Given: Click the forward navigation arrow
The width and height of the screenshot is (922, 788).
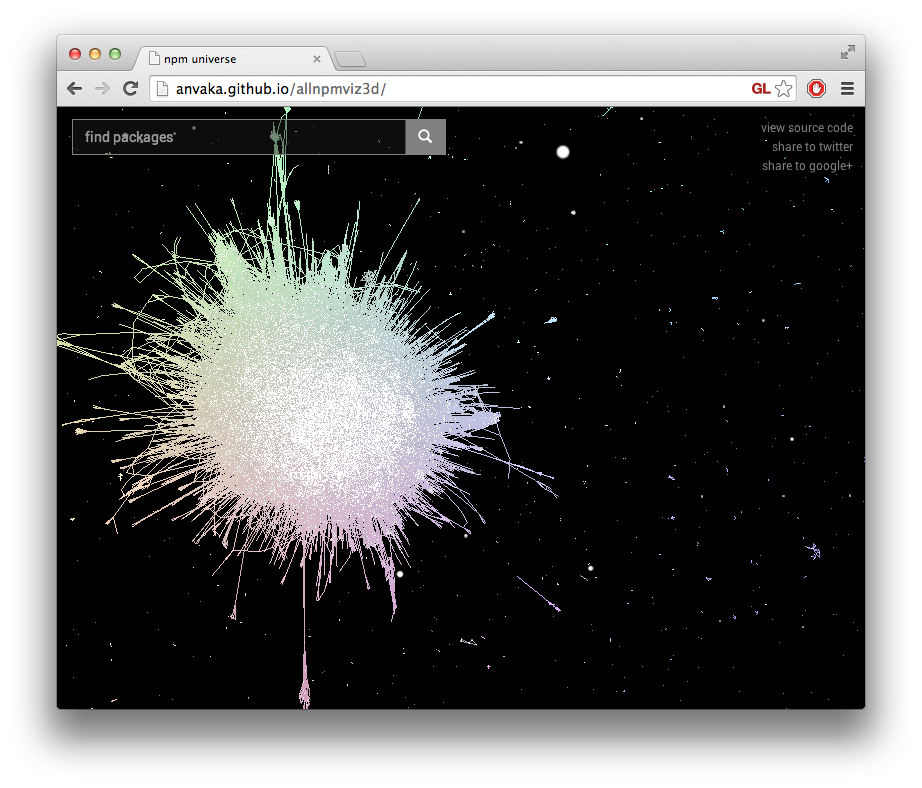Looking at the screenshot, I should pyautogui.click(x=102, y=88).
